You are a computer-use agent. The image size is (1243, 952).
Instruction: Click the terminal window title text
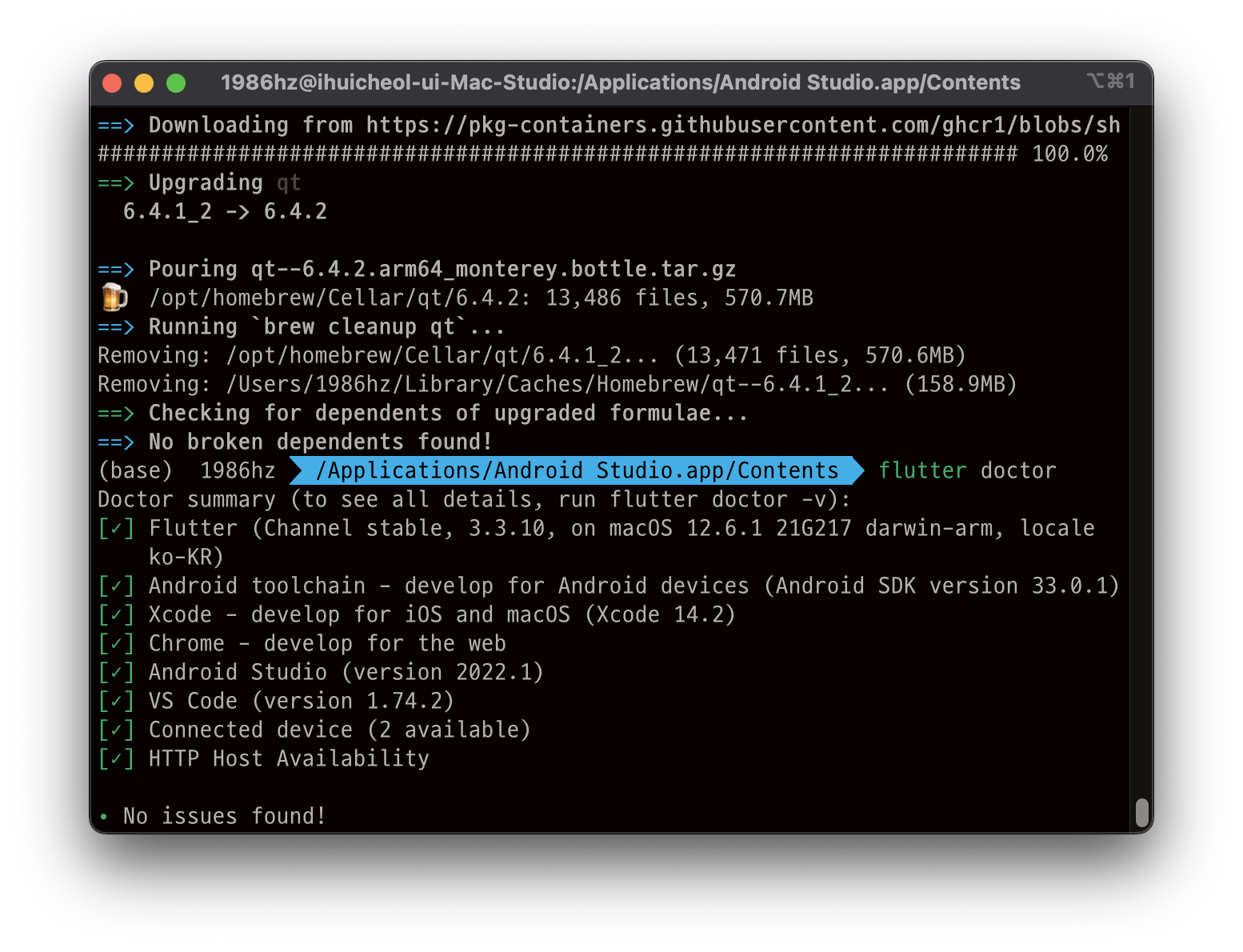point(621,82)
